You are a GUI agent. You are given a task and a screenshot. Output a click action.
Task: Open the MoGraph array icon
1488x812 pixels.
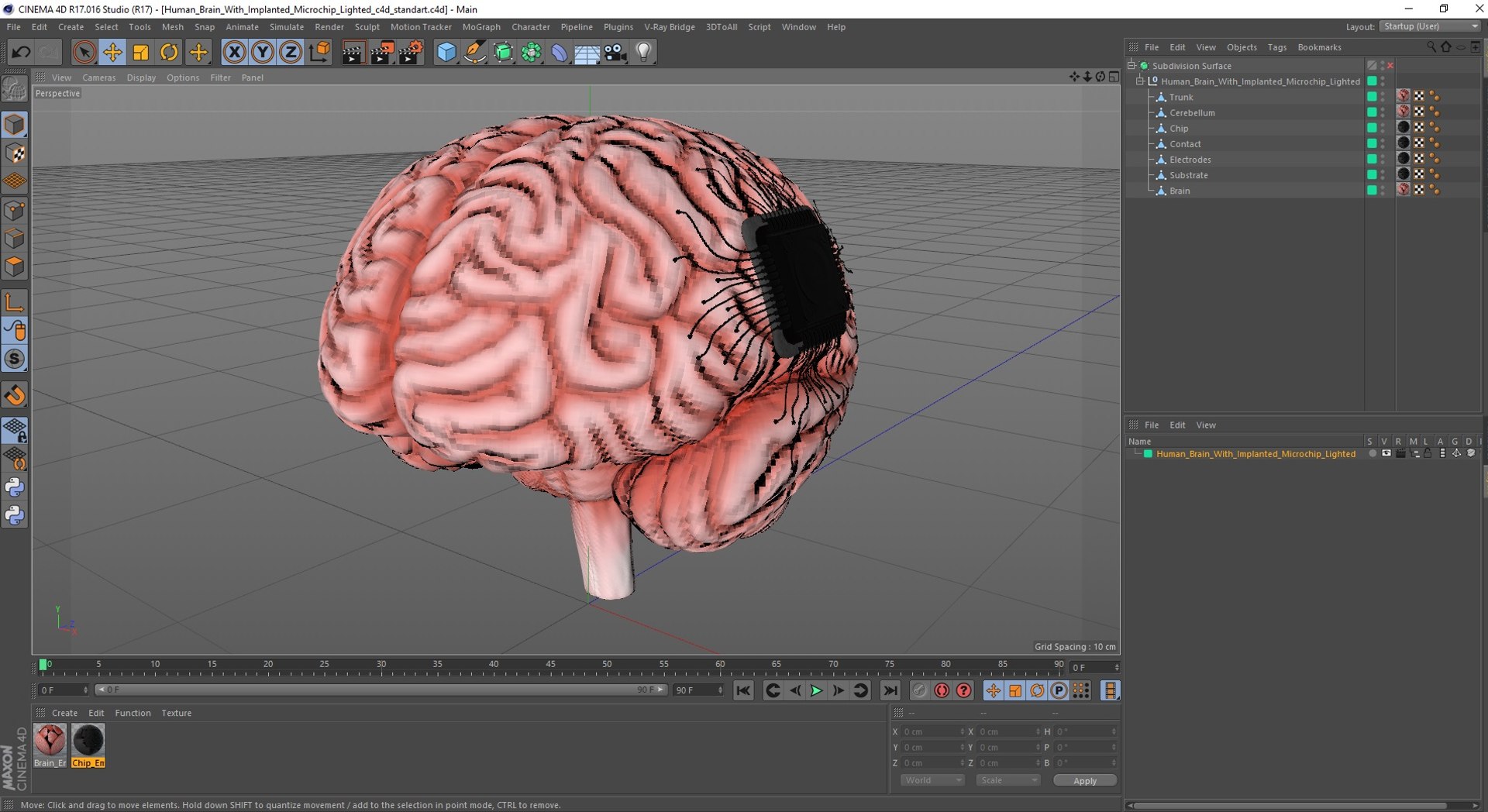(532, 52)
